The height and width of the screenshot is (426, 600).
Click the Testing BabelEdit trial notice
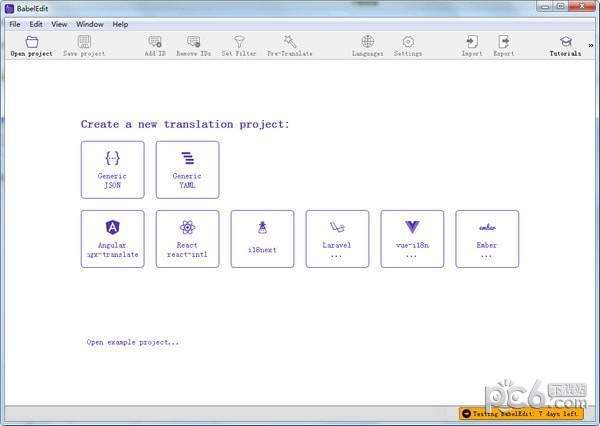pyautogui.click(x=519, y=413)
